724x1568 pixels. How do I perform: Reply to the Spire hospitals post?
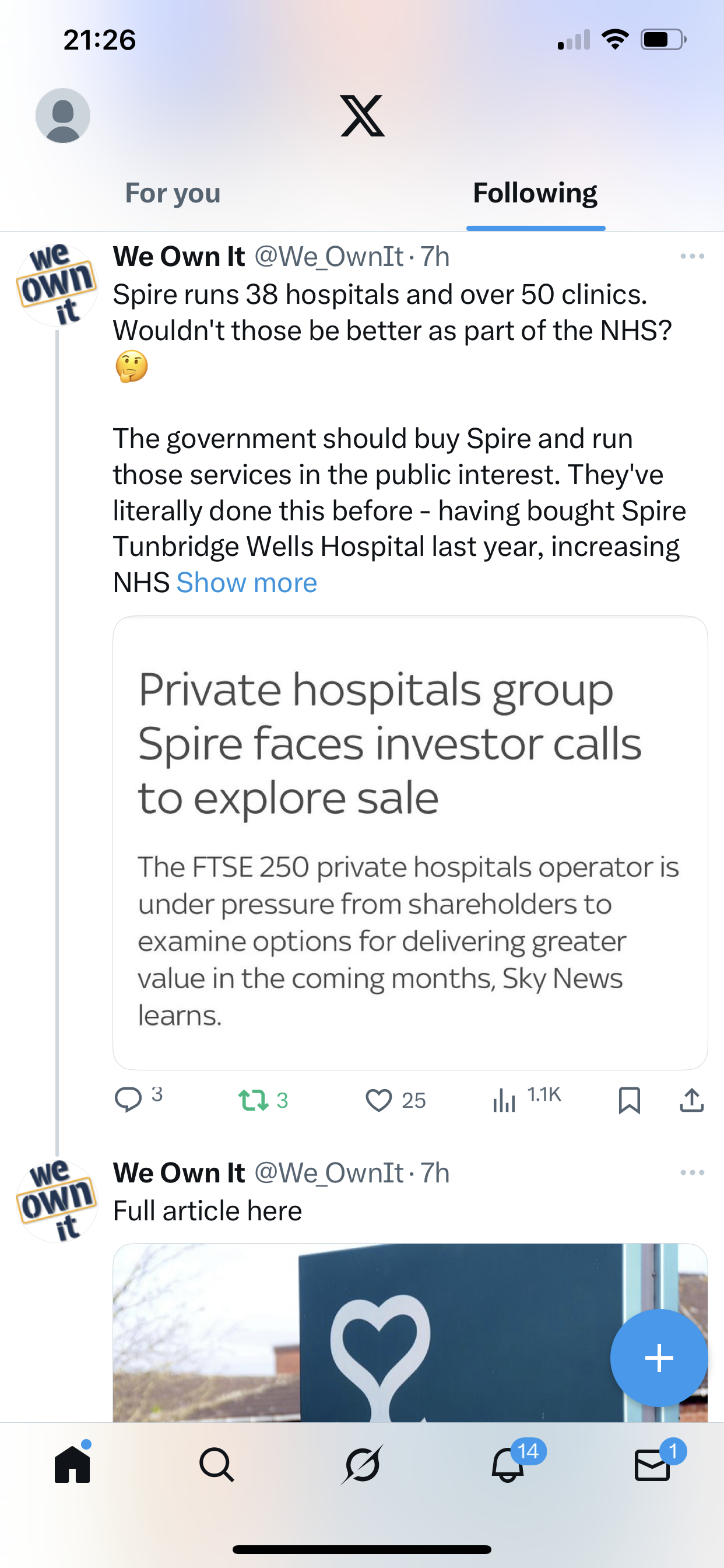point(128,1100)
